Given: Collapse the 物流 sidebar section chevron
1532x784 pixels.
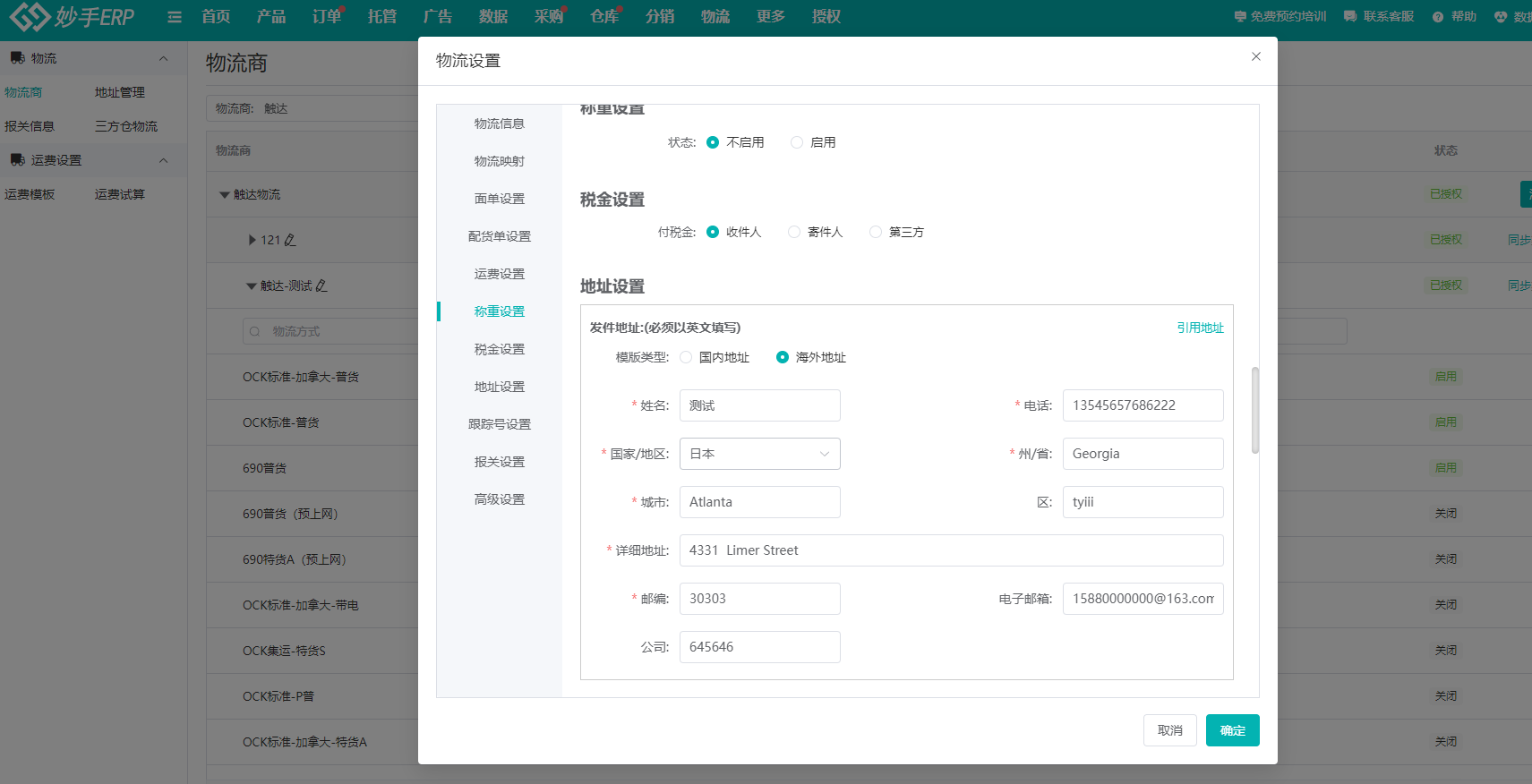Looking at the screenshot, I should coord(163,59).
